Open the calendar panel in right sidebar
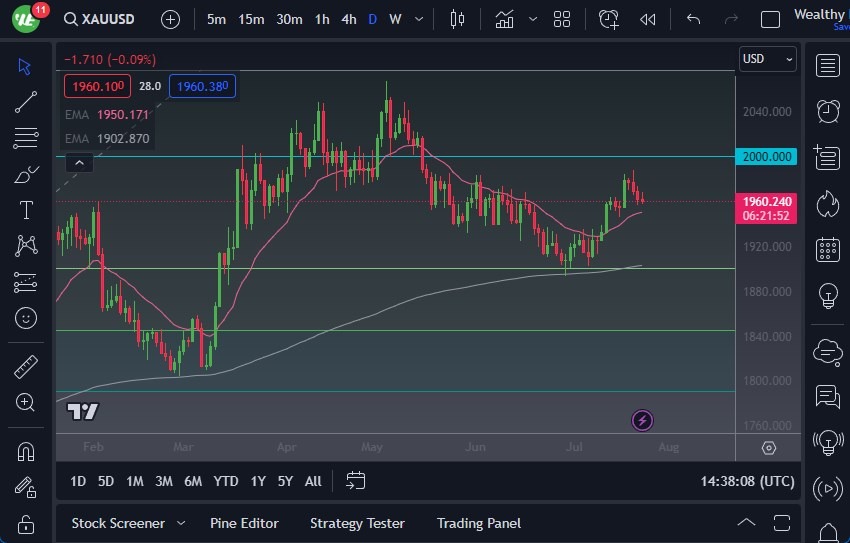850x543 pixels. pos(827,249)
